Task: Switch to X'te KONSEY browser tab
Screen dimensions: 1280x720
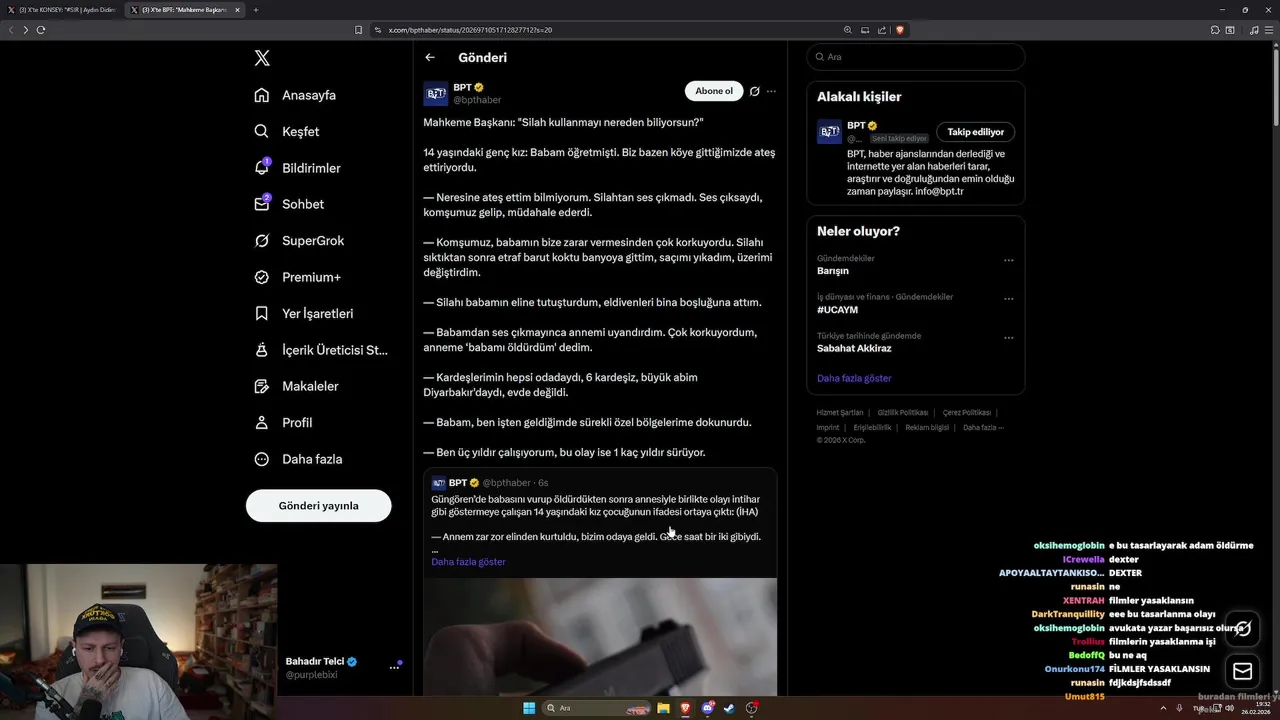Action: (x=63, y=10)
